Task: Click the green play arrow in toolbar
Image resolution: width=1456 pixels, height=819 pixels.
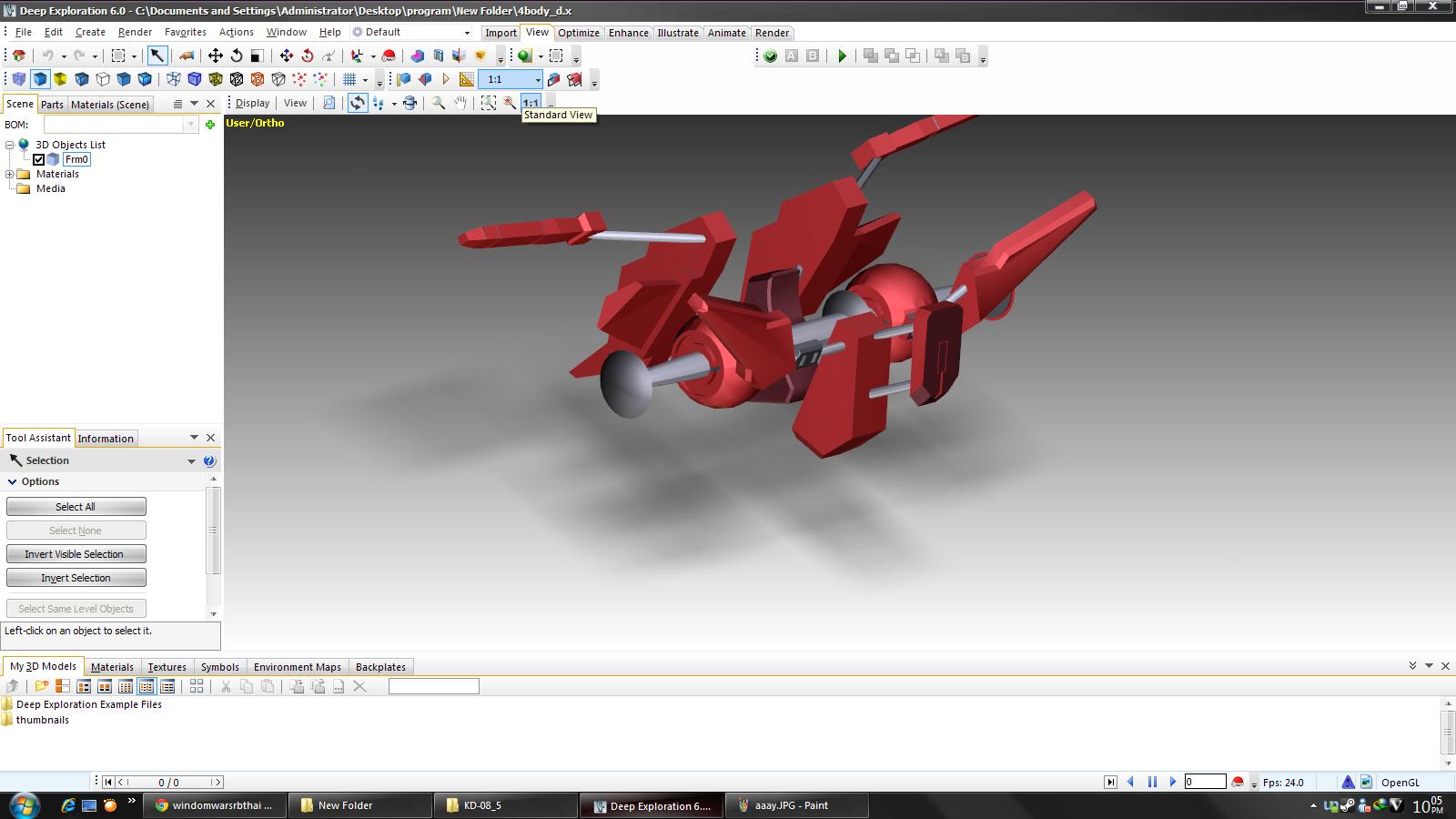Action: click(842, 56)
